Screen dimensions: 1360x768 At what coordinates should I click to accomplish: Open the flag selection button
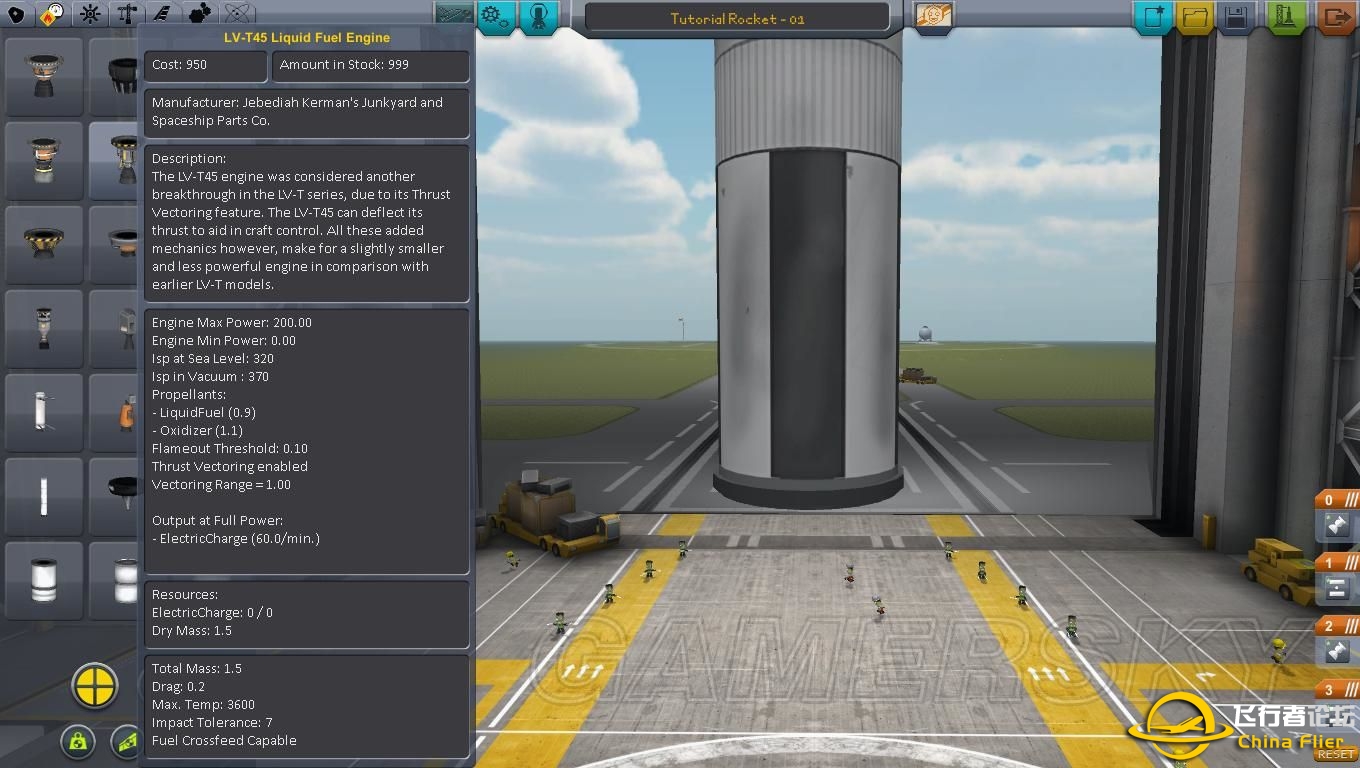coord(933,17)
